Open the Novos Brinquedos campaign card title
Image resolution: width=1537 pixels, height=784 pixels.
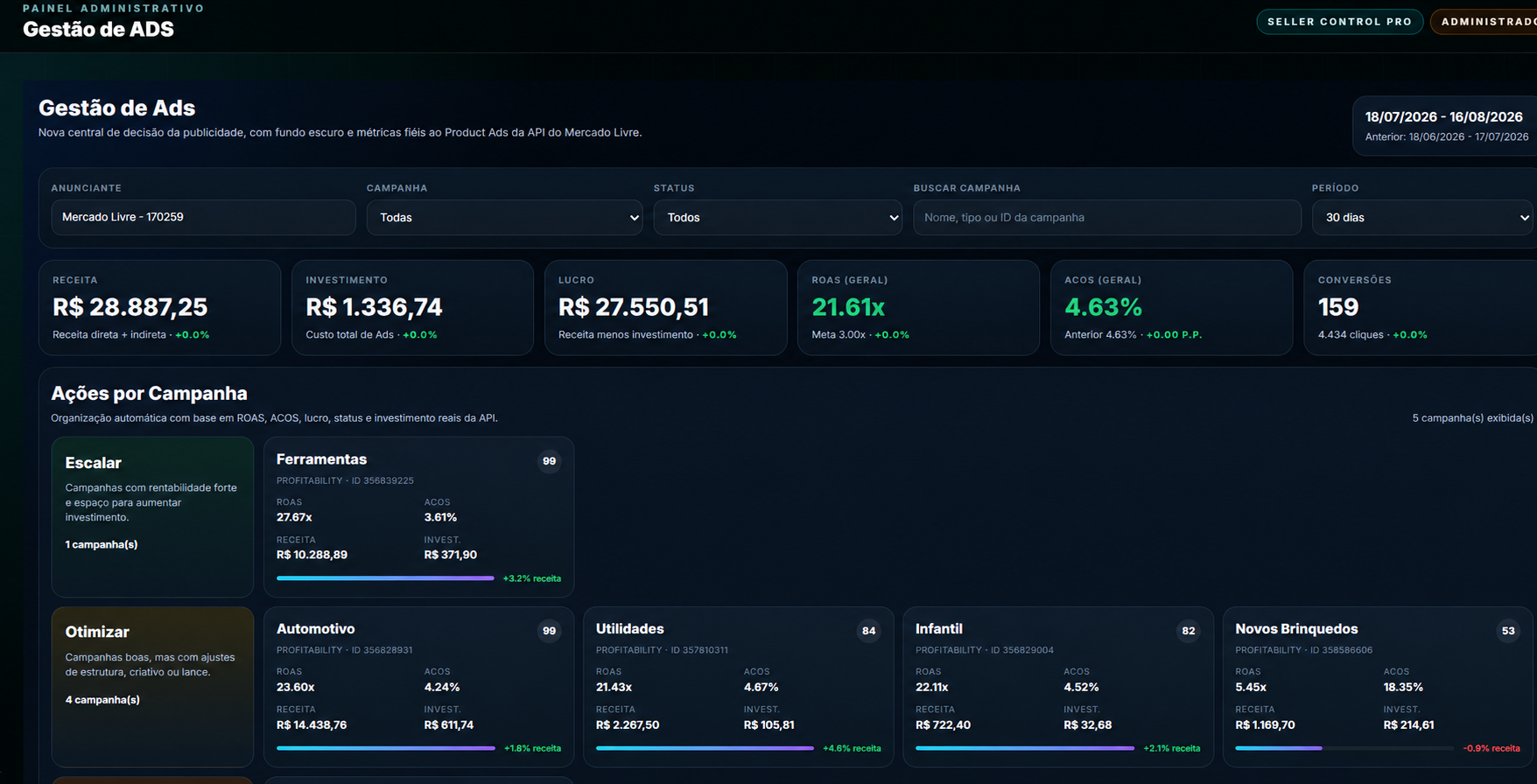1296,629
